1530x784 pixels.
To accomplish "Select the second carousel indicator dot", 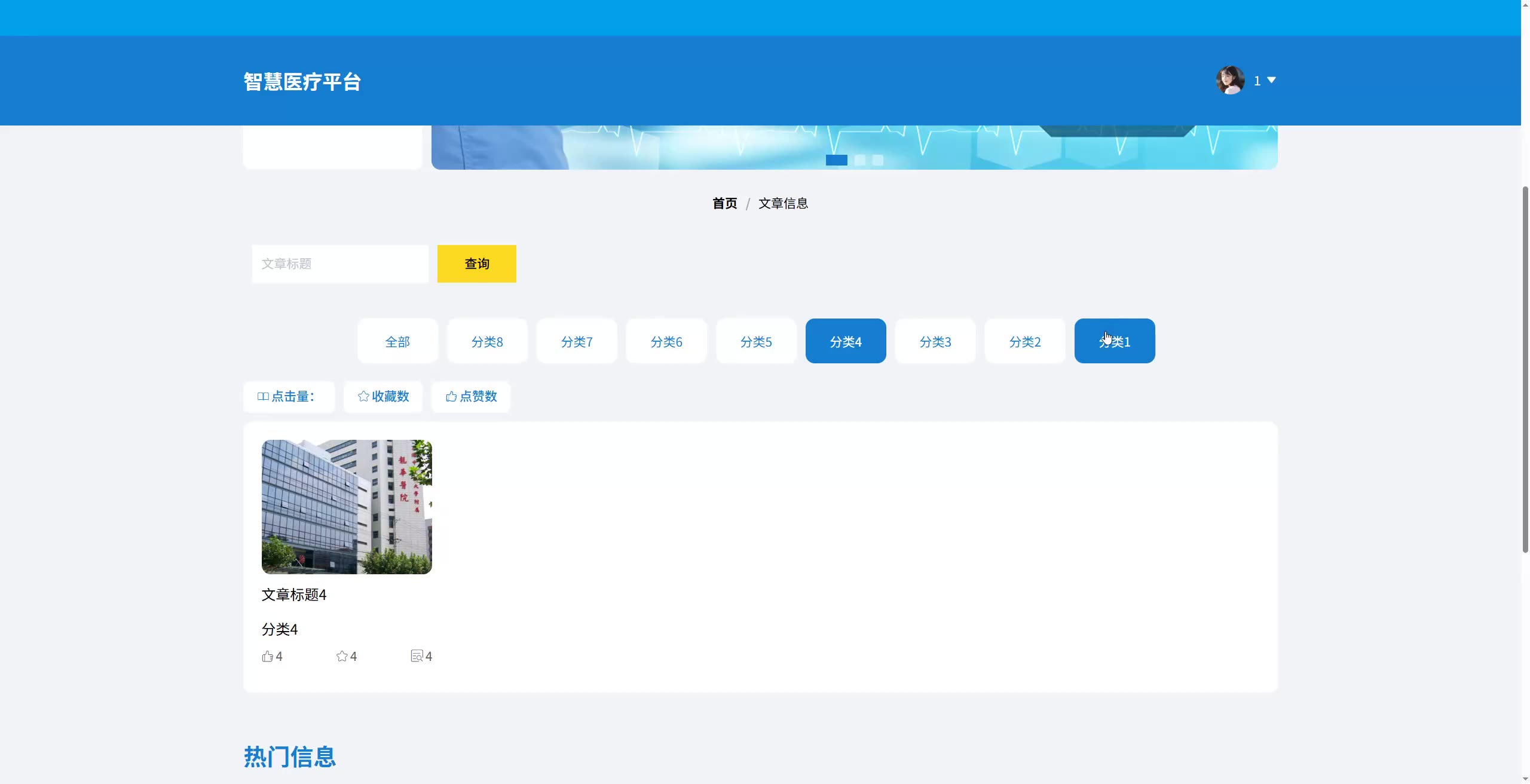I will 860,160.
